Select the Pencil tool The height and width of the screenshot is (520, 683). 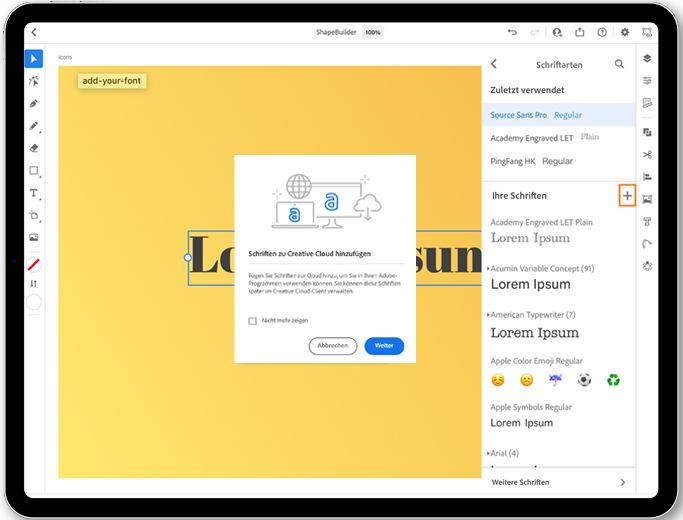coord(34,126)
